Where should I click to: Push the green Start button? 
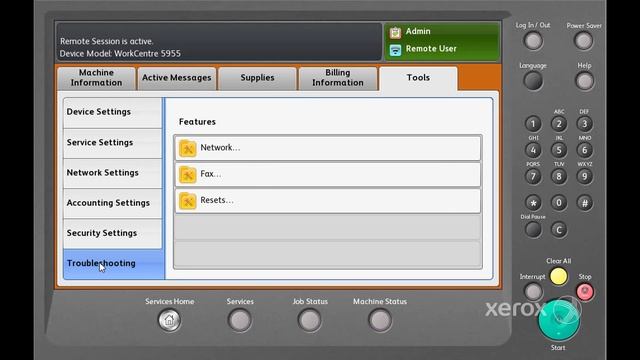pyautogui.click(x=559, y=320)
